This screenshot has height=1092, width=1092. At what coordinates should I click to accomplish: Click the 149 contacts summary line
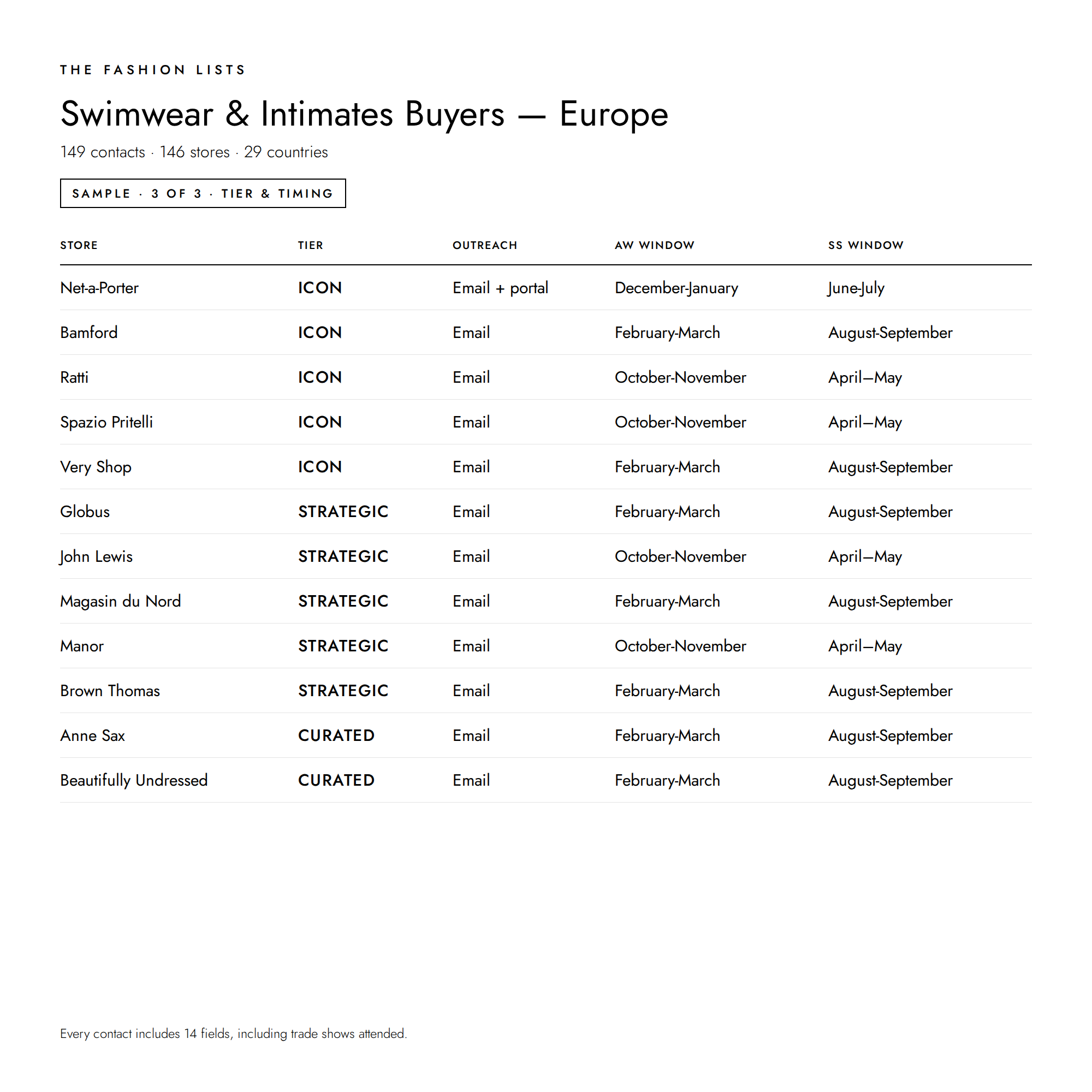point(194,152)
